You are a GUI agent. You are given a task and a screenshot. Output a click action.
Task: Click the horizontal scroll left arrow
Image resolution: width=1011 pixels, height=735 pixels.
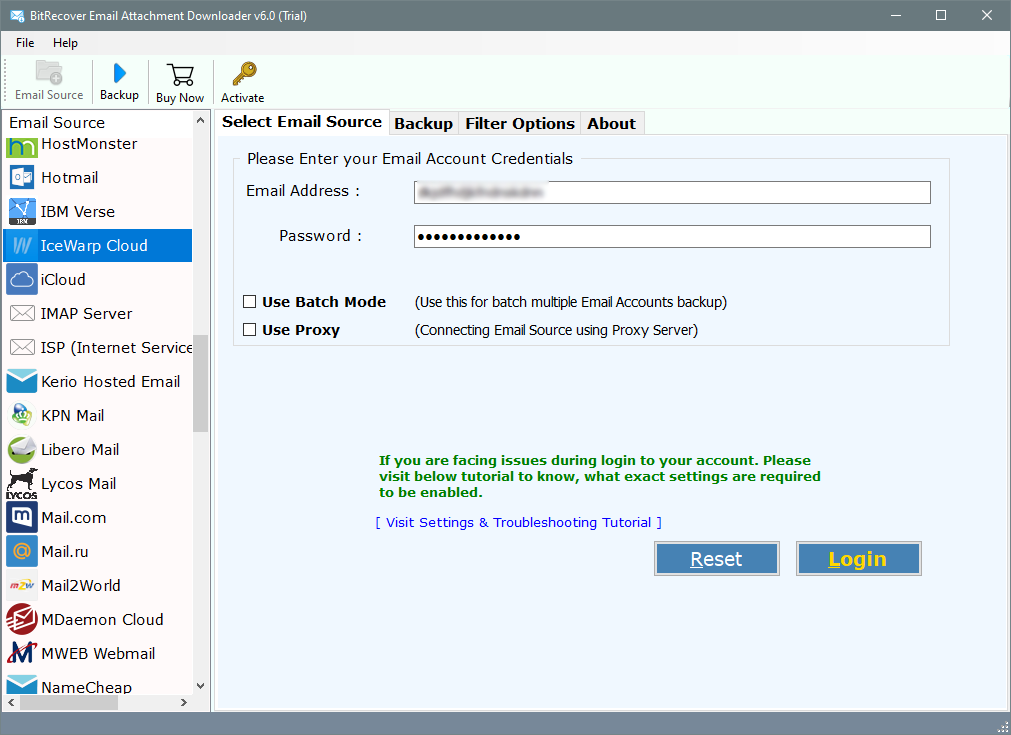coord(12,703)
